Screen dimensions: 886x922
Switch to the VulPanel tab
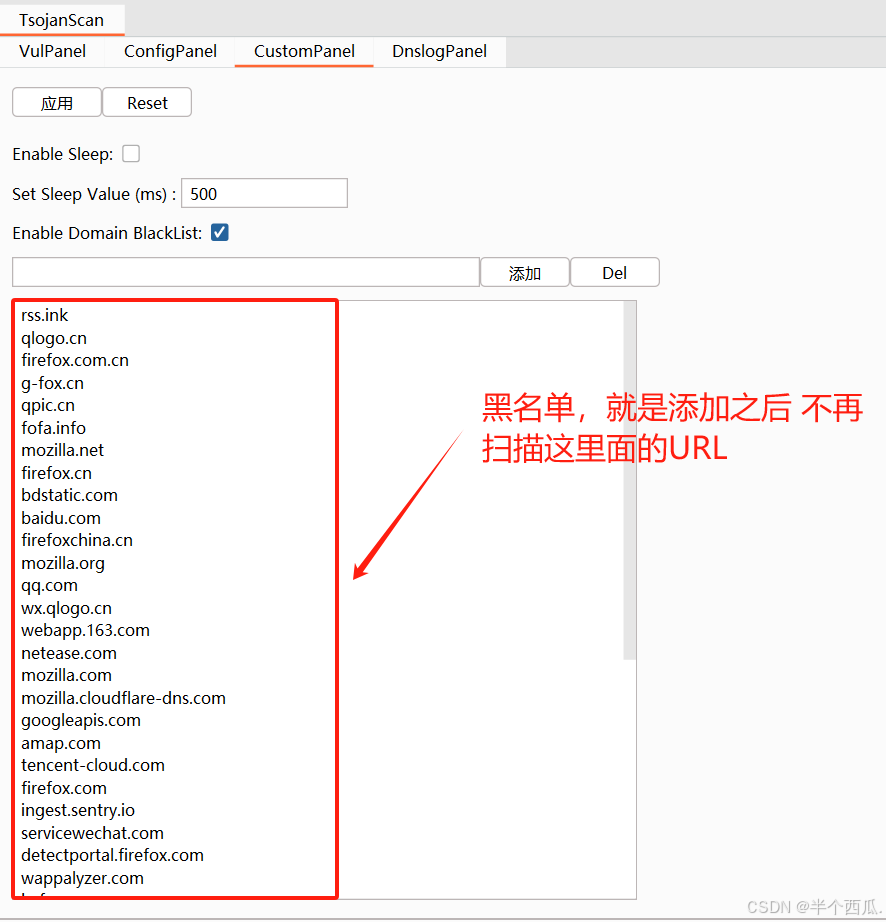[52, 51]
